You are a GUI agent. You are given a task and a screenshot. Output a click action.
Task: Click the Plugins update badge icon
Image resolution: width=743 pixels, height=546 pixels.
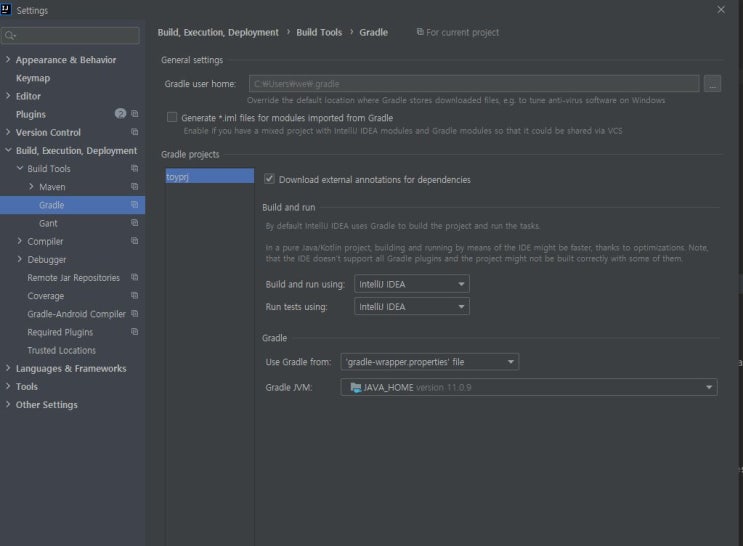120,114
